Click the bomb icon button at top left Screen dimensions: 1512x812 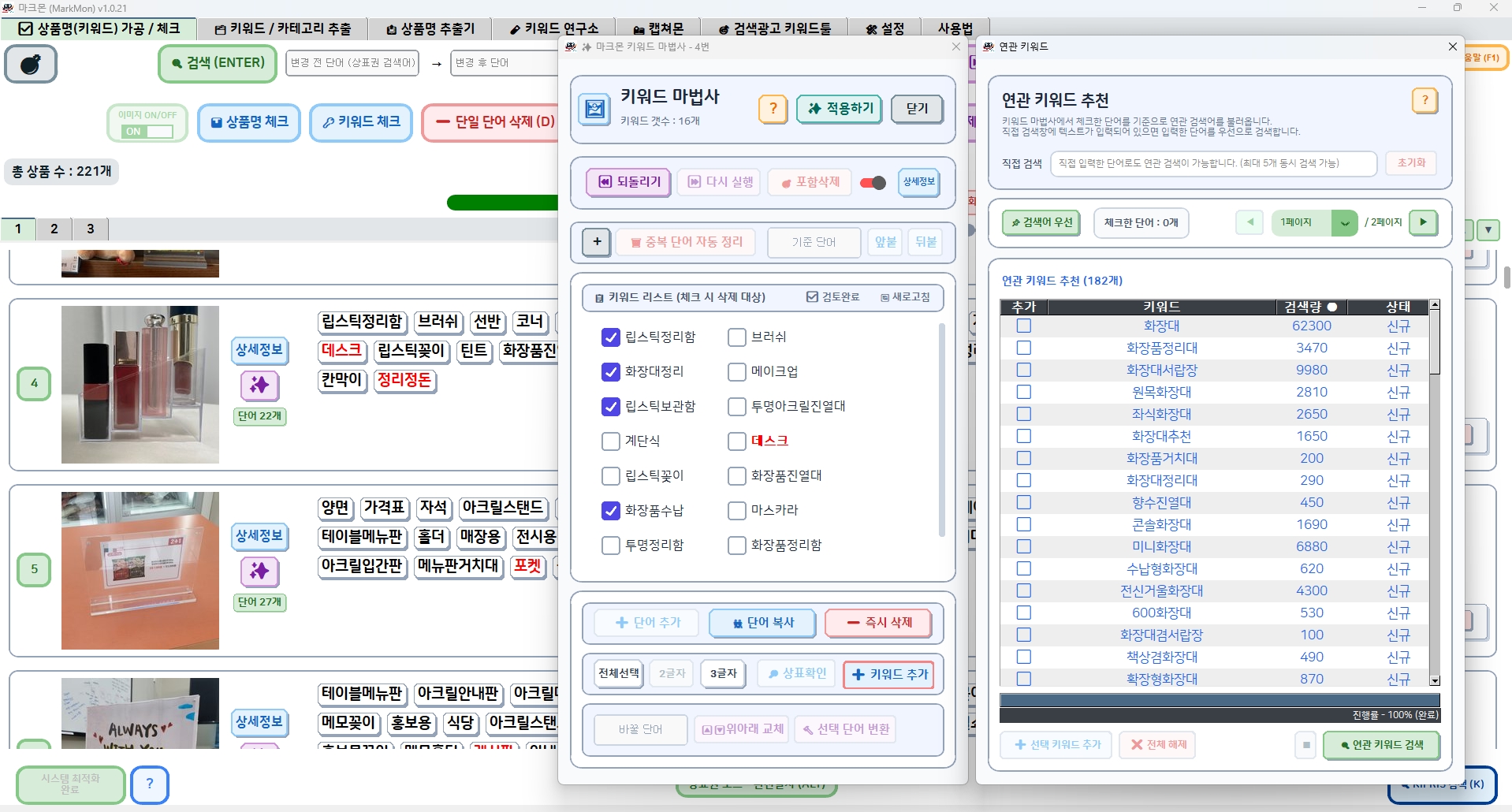tap(31, 64)
